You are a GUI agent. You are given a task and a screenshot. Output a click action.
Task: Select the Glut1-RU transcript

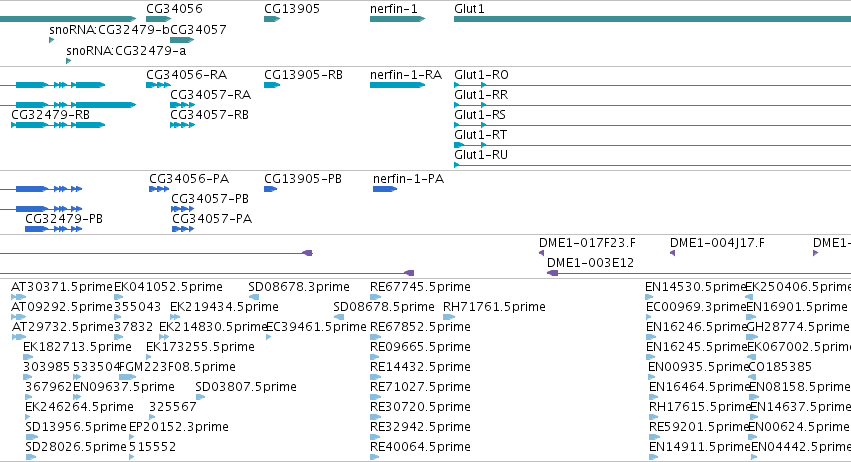481,155
